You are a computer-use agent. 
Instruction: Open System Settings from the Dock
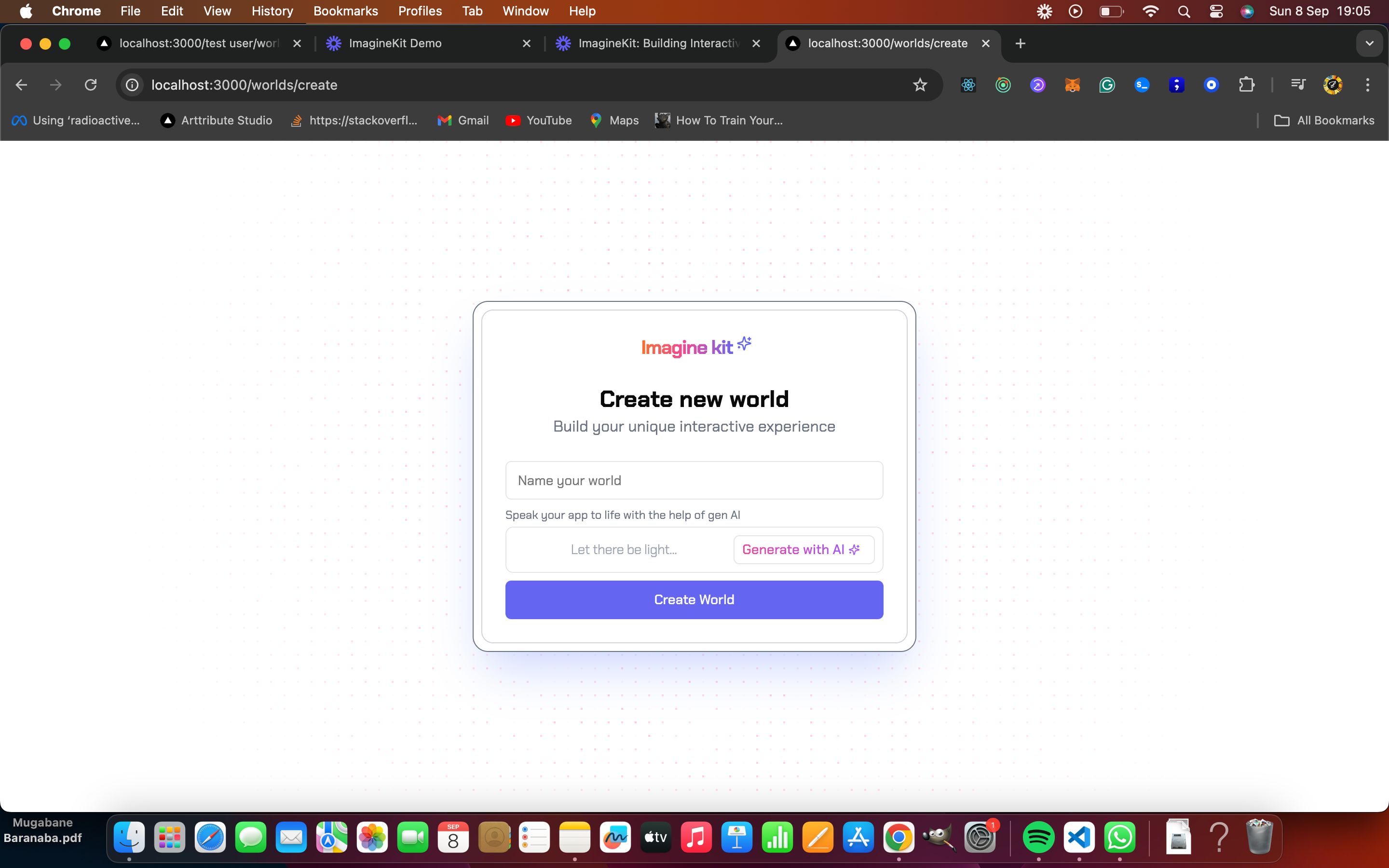980,838
